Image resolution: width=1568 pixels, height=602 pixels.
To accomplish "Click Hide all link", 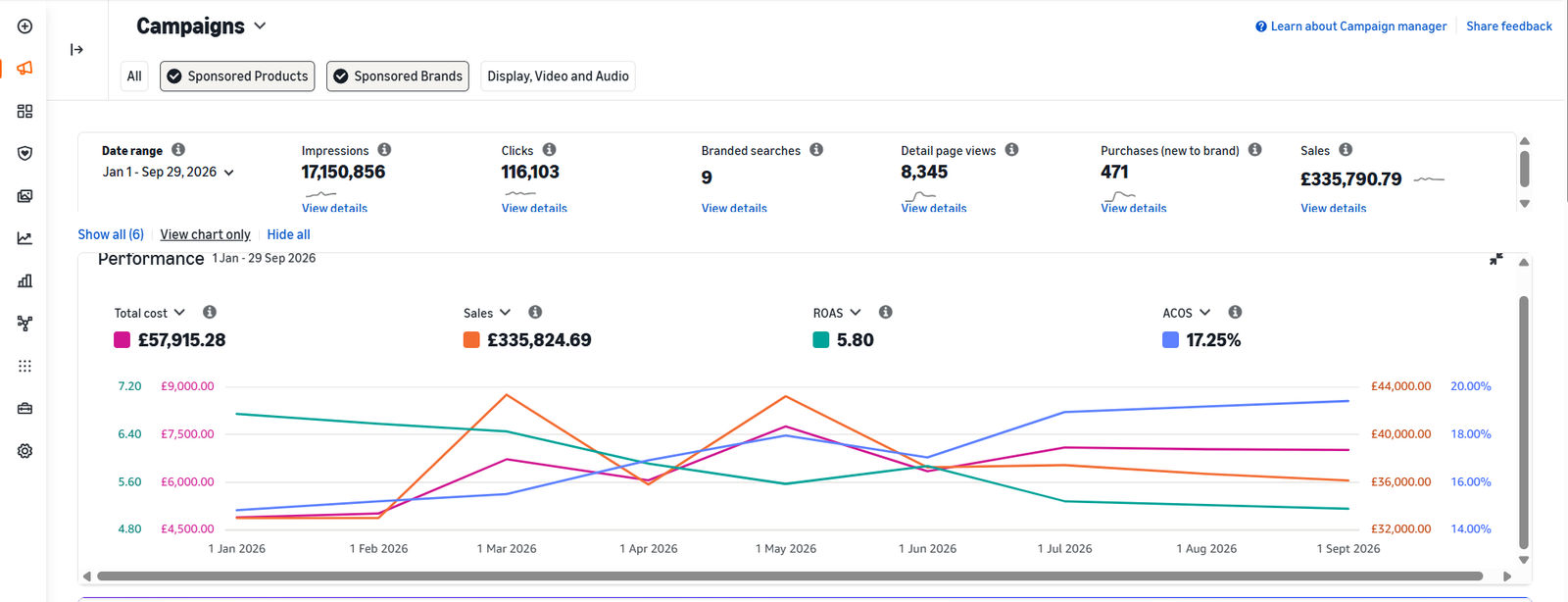I will pos(288,234).
